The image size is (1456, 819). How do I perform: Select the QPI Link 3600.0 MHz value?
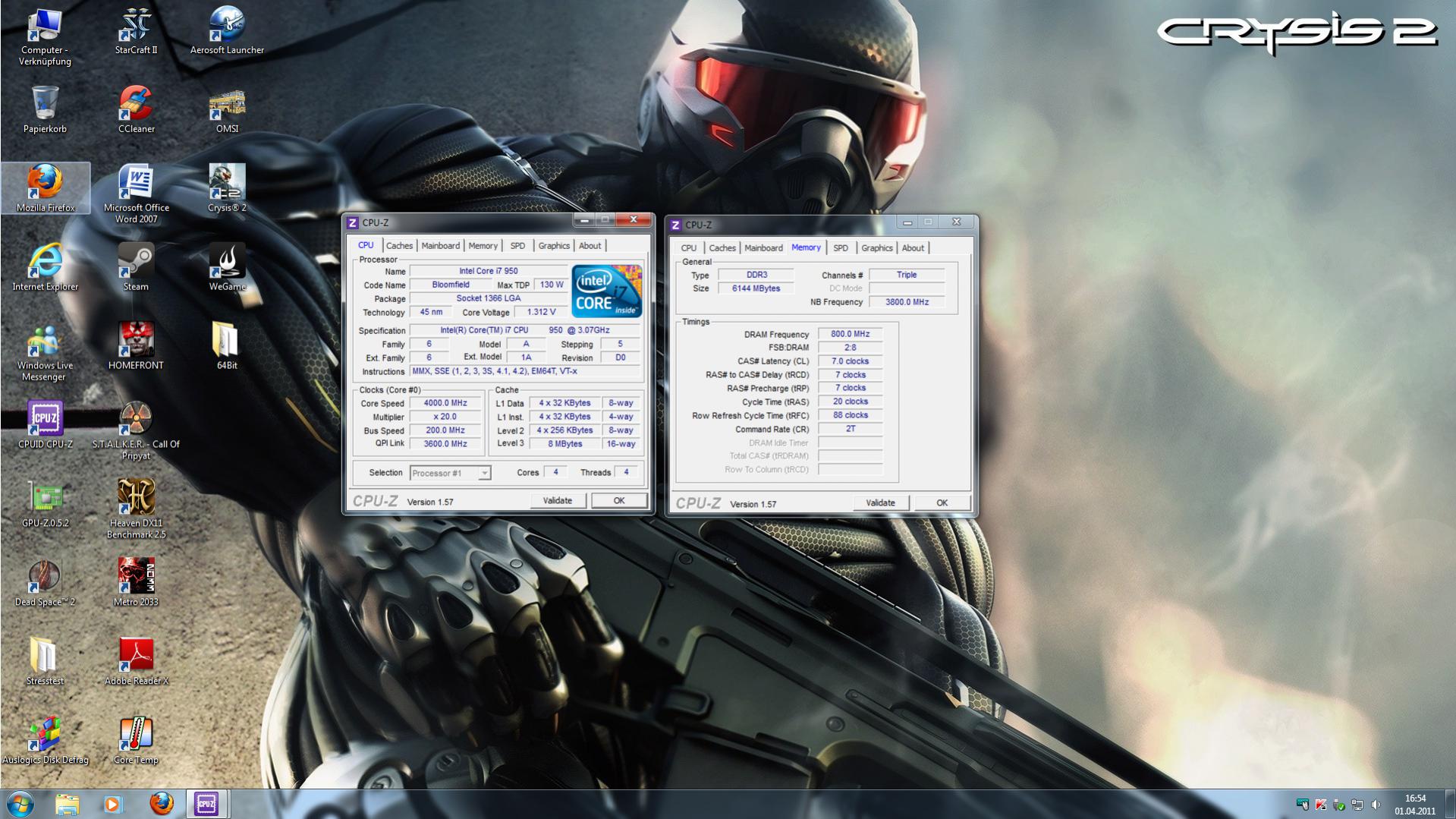[x=445, y=444]
